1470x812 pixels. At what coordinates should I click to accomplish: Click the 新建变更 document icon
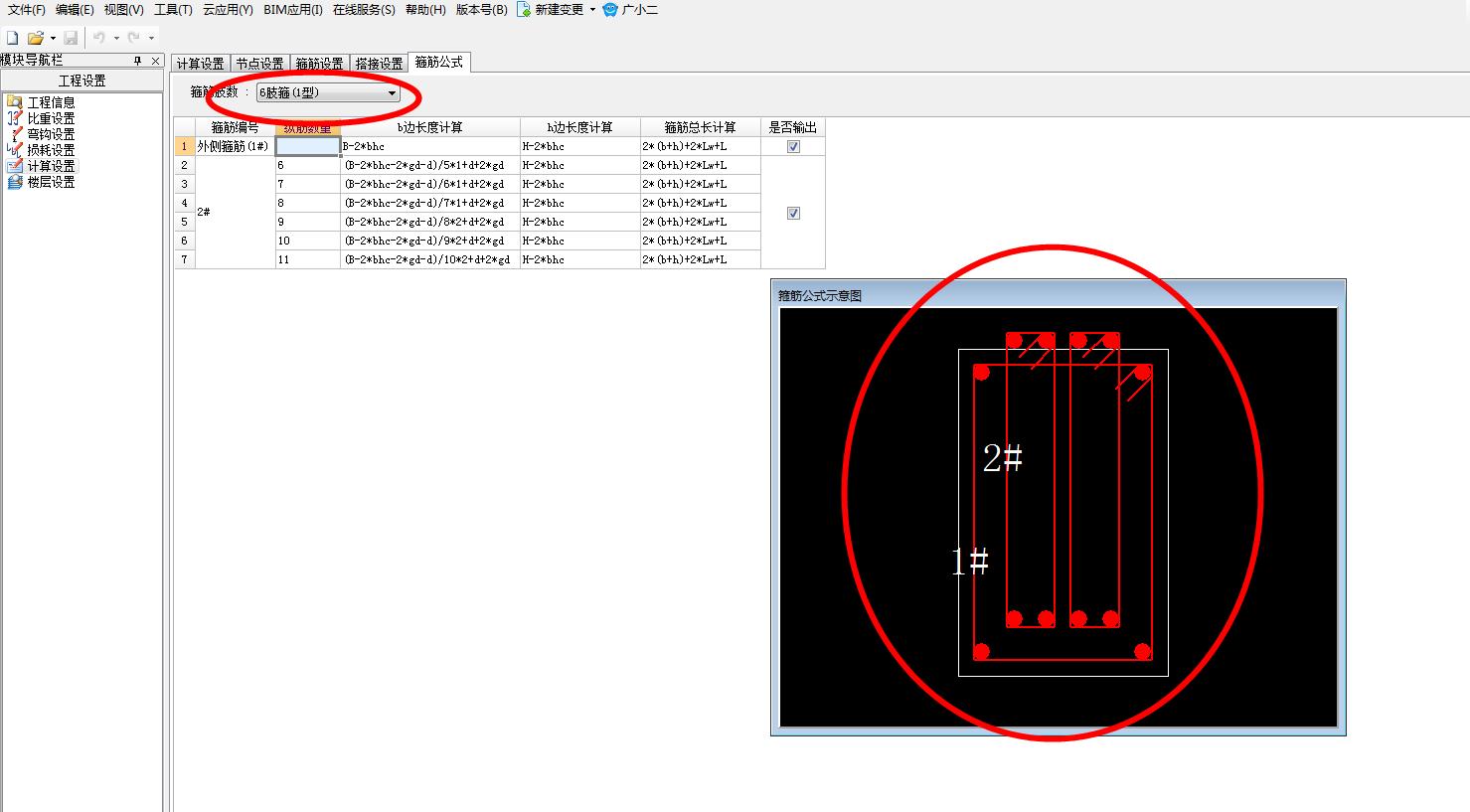(524, 9)
